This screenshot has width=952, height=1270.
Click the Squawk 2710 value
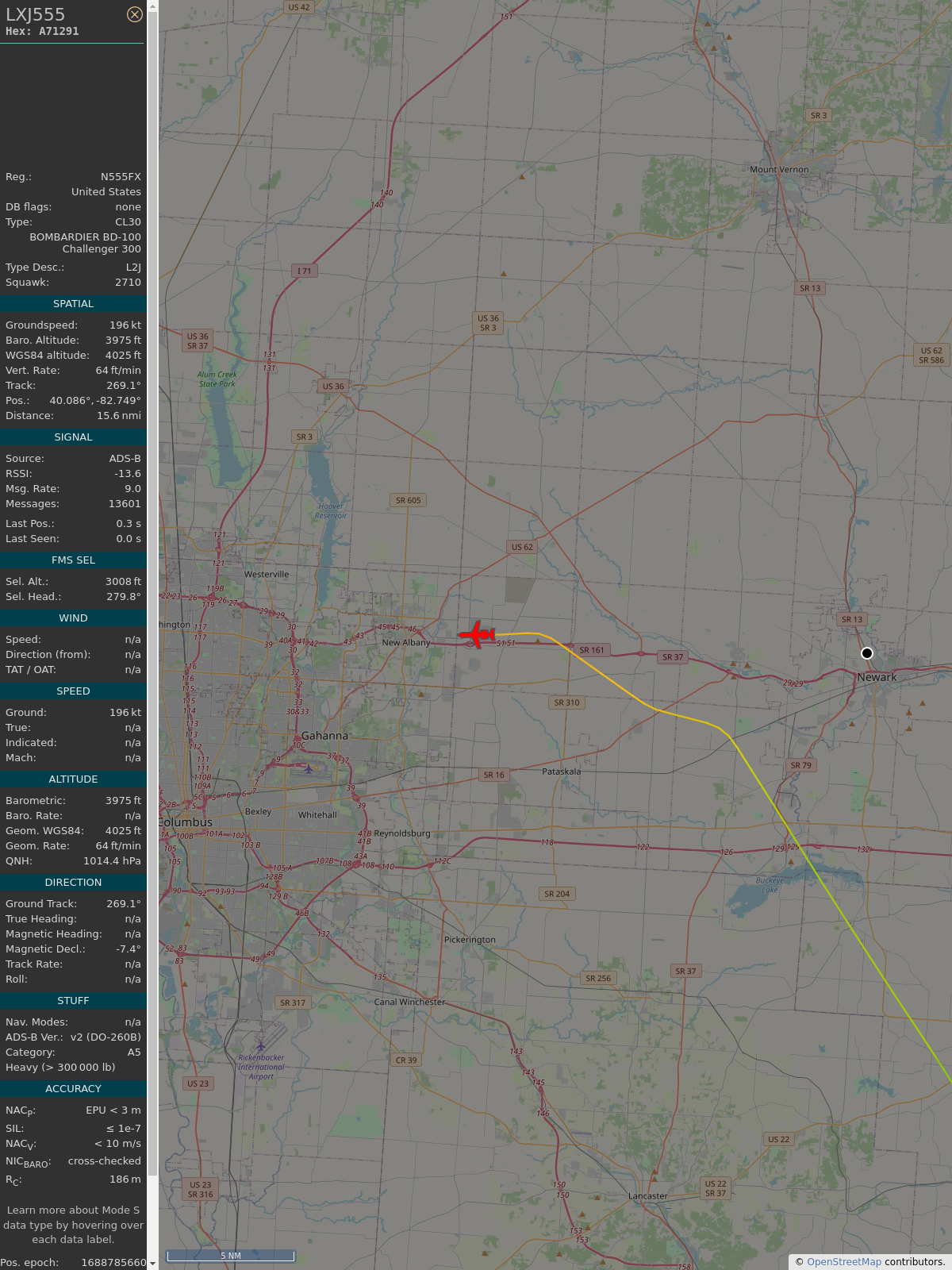pyautogui.click(x=128, y=283)
